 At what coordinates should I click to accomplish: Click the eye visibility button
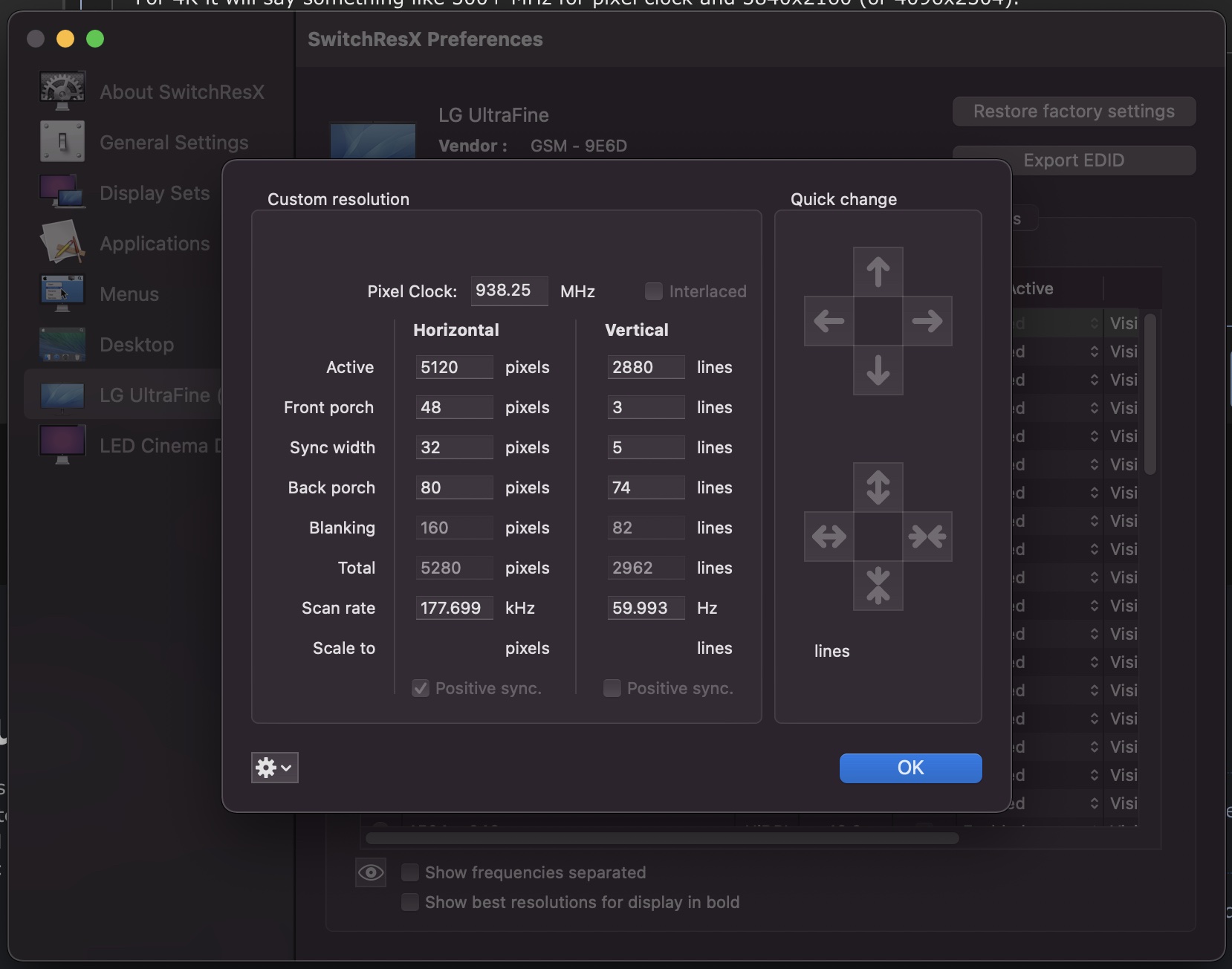371,872
